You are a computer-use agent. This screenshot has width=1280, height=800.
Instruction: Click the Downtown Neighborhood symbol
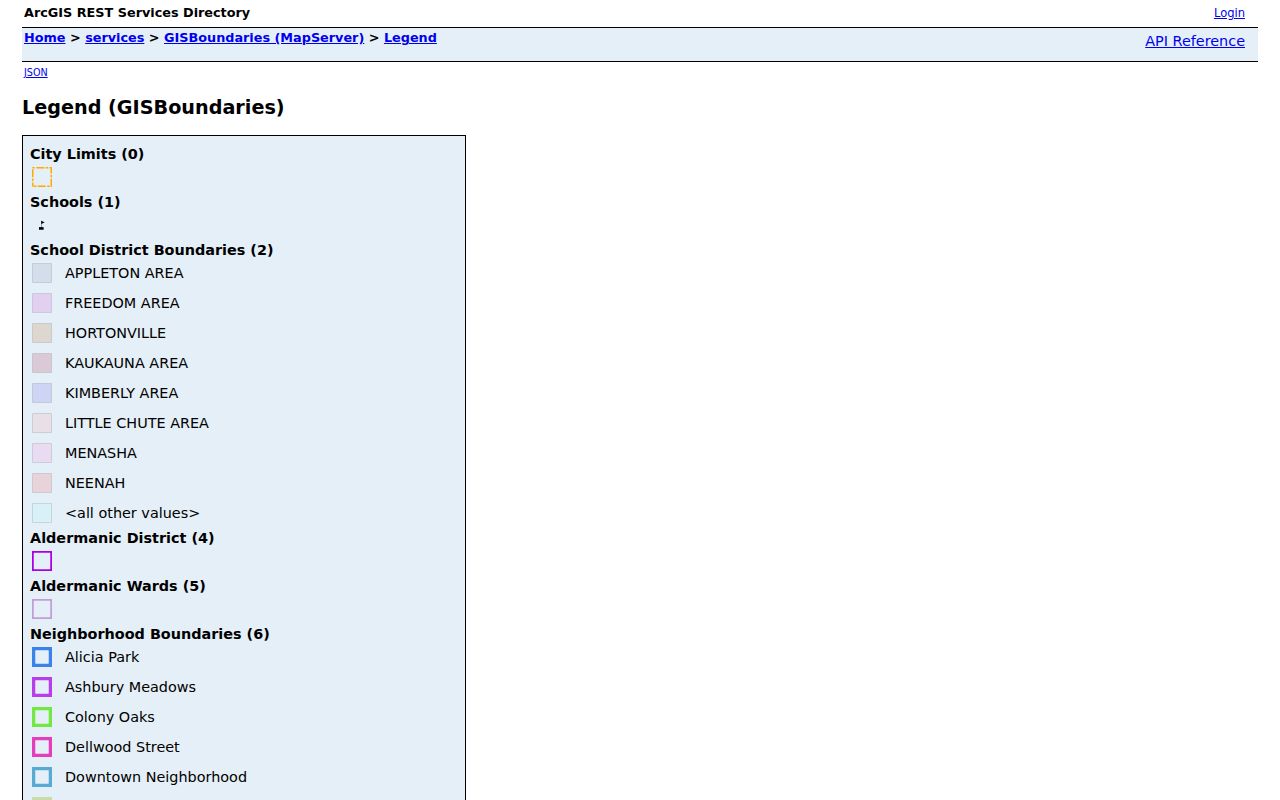42,777
